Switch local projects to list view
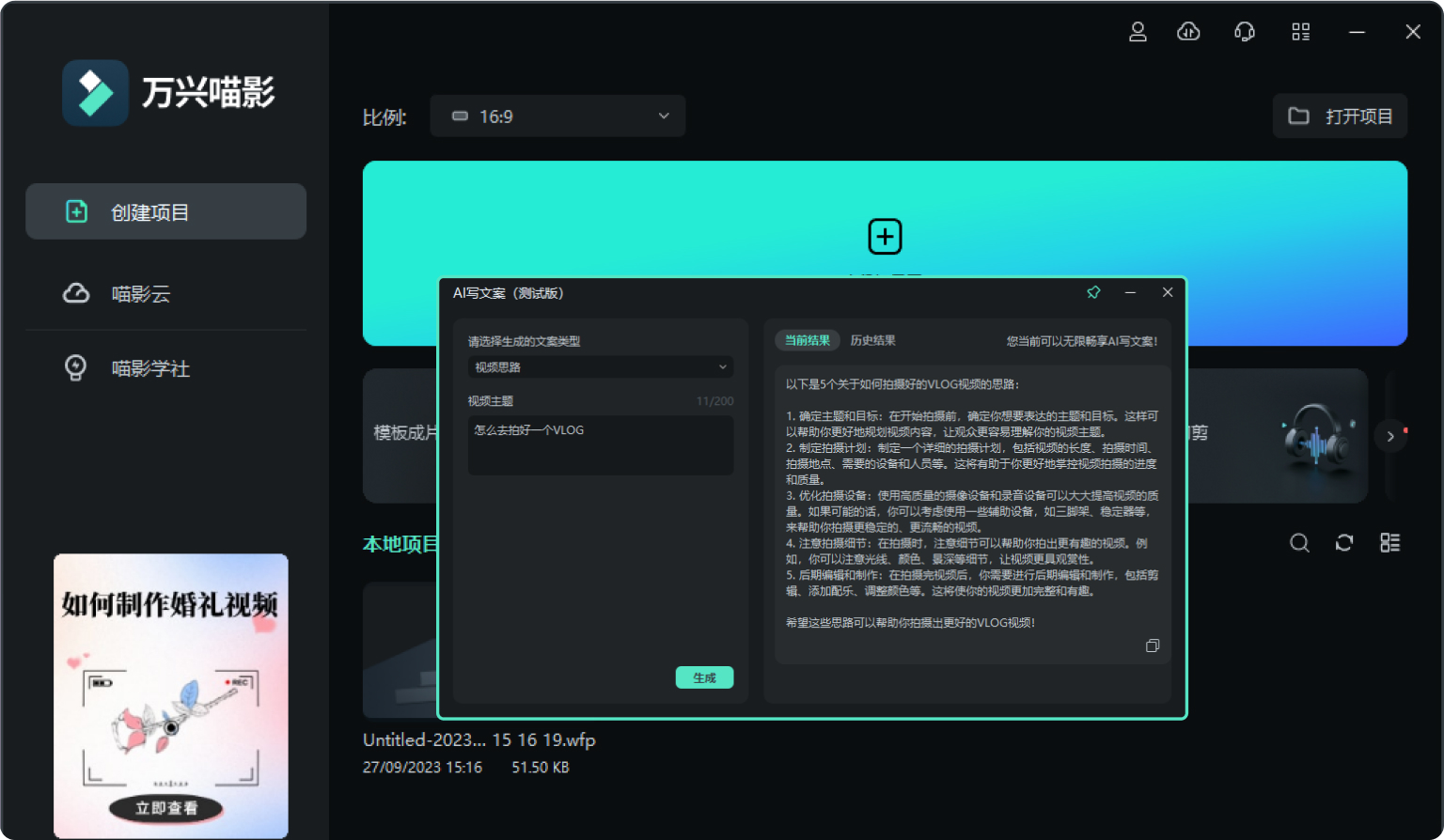1444x840 pixels. tap(1390, 543)
